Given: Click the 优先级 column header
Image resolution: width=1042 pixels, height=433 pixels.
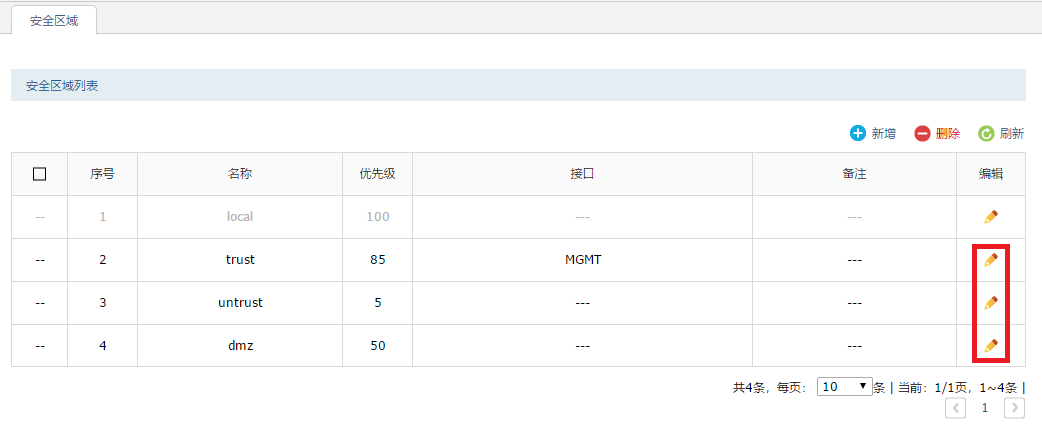Looking at the screenshot, I should (x=377, y=174).
